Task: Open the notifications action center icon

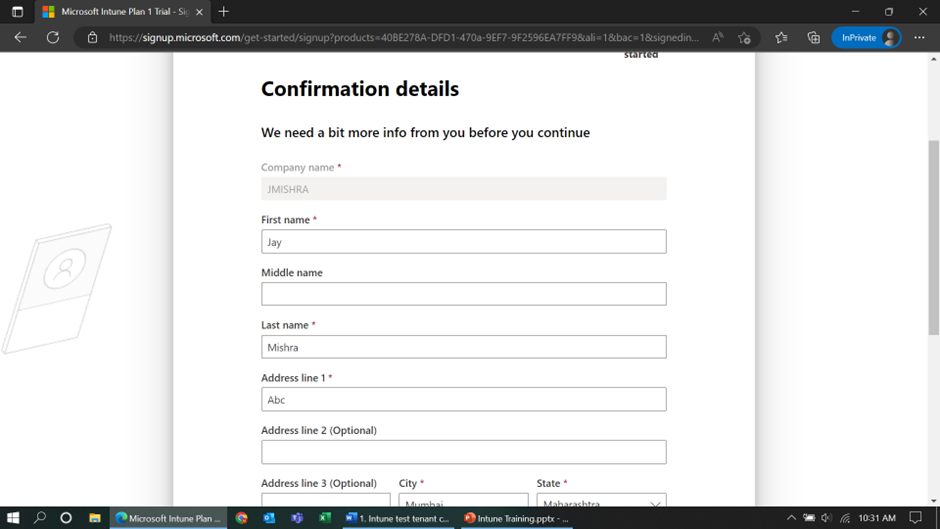Action: point(915,518)
